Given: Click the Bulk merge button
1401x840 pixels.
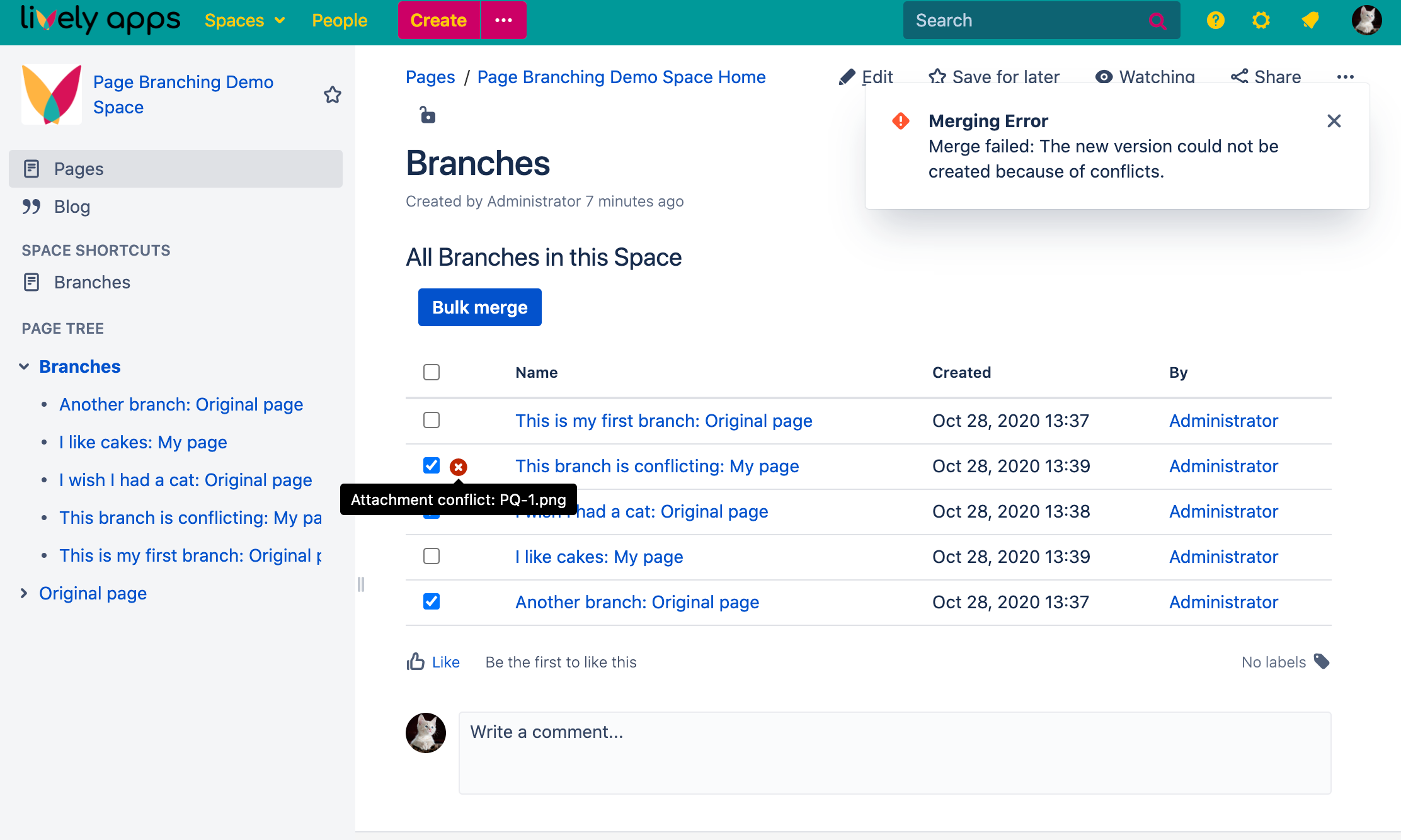Looking at the screenshot, I should tap(480, 307).
